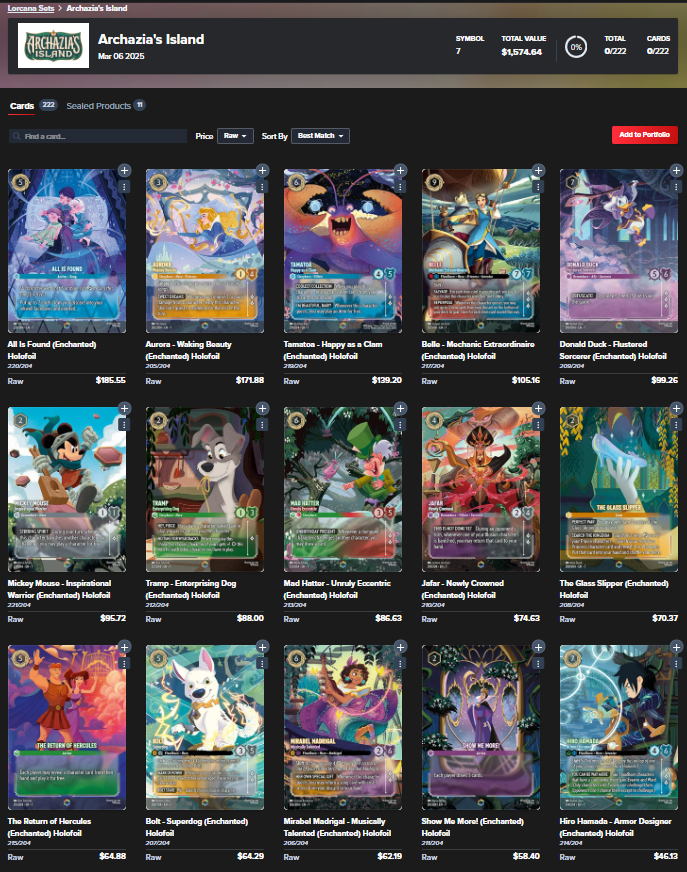Open Hiro Hamada - Armor Designer title link
Image resolution: width=687 pixels, height=872 pixels.
[x=616, y=827]
